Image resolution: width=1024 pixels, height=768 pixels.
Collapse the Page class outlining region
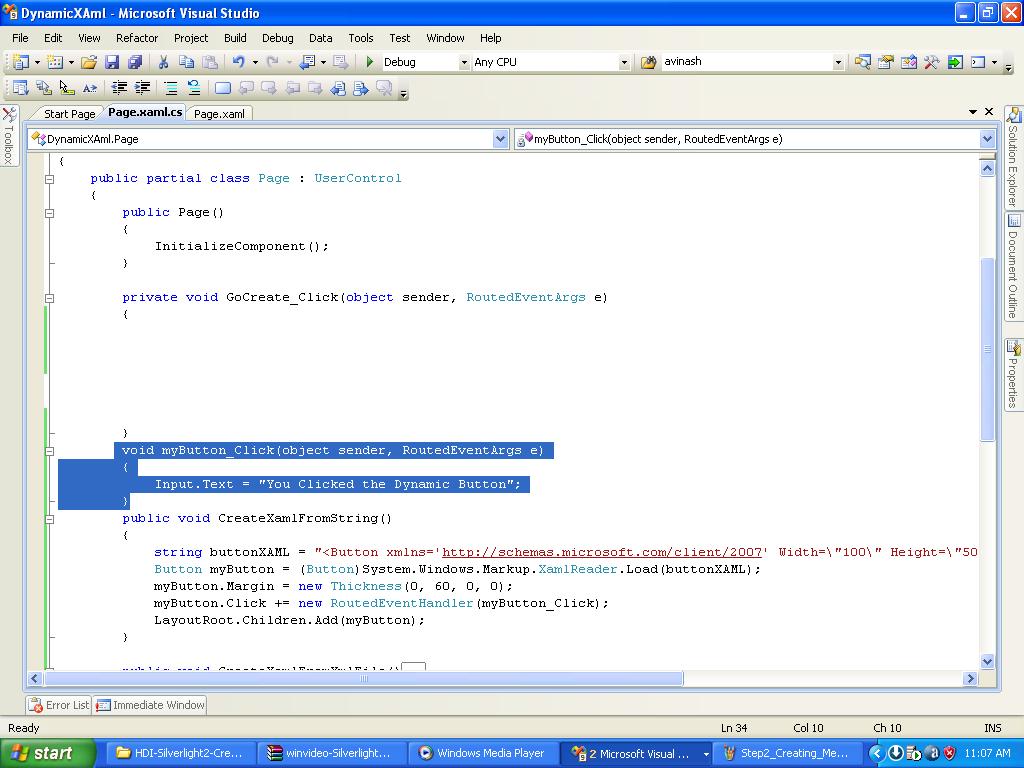tap(50, 178)
